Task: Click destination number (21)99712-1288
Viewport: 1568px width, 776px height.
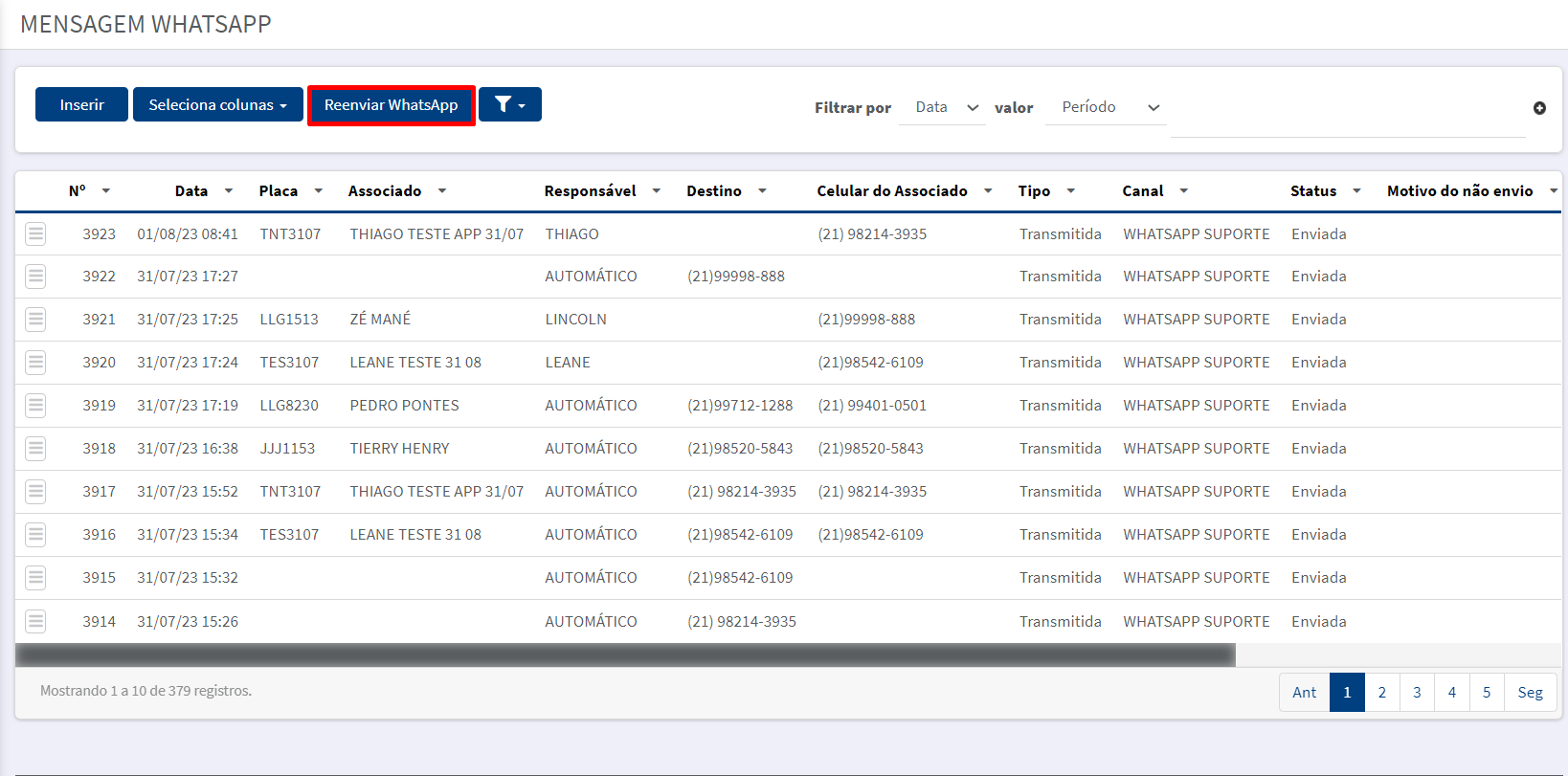Action: pos(740,406)
